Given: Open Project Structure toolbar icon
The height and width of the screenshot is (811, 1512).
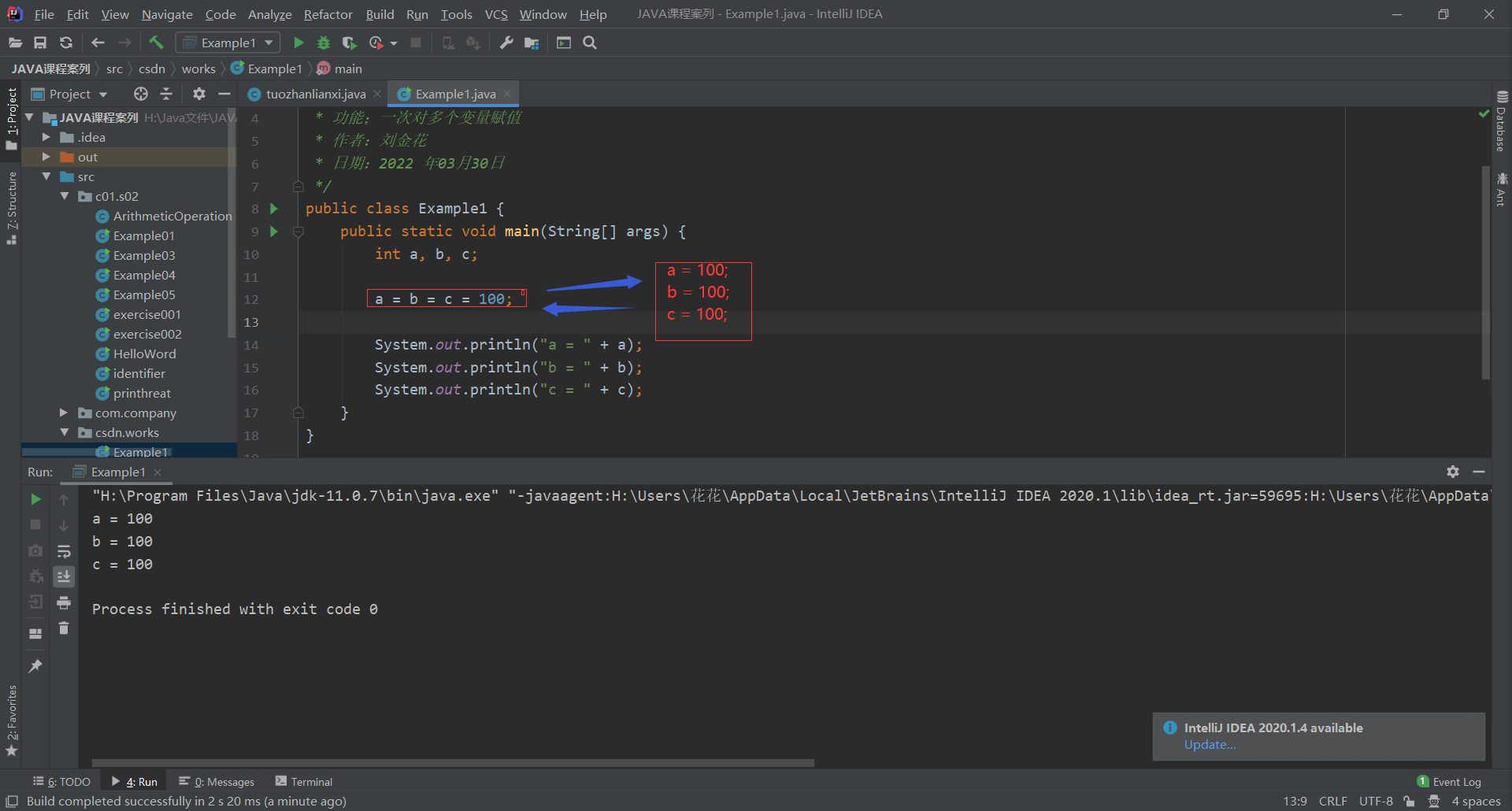Looking at the screenshot, I should point(532,43).
